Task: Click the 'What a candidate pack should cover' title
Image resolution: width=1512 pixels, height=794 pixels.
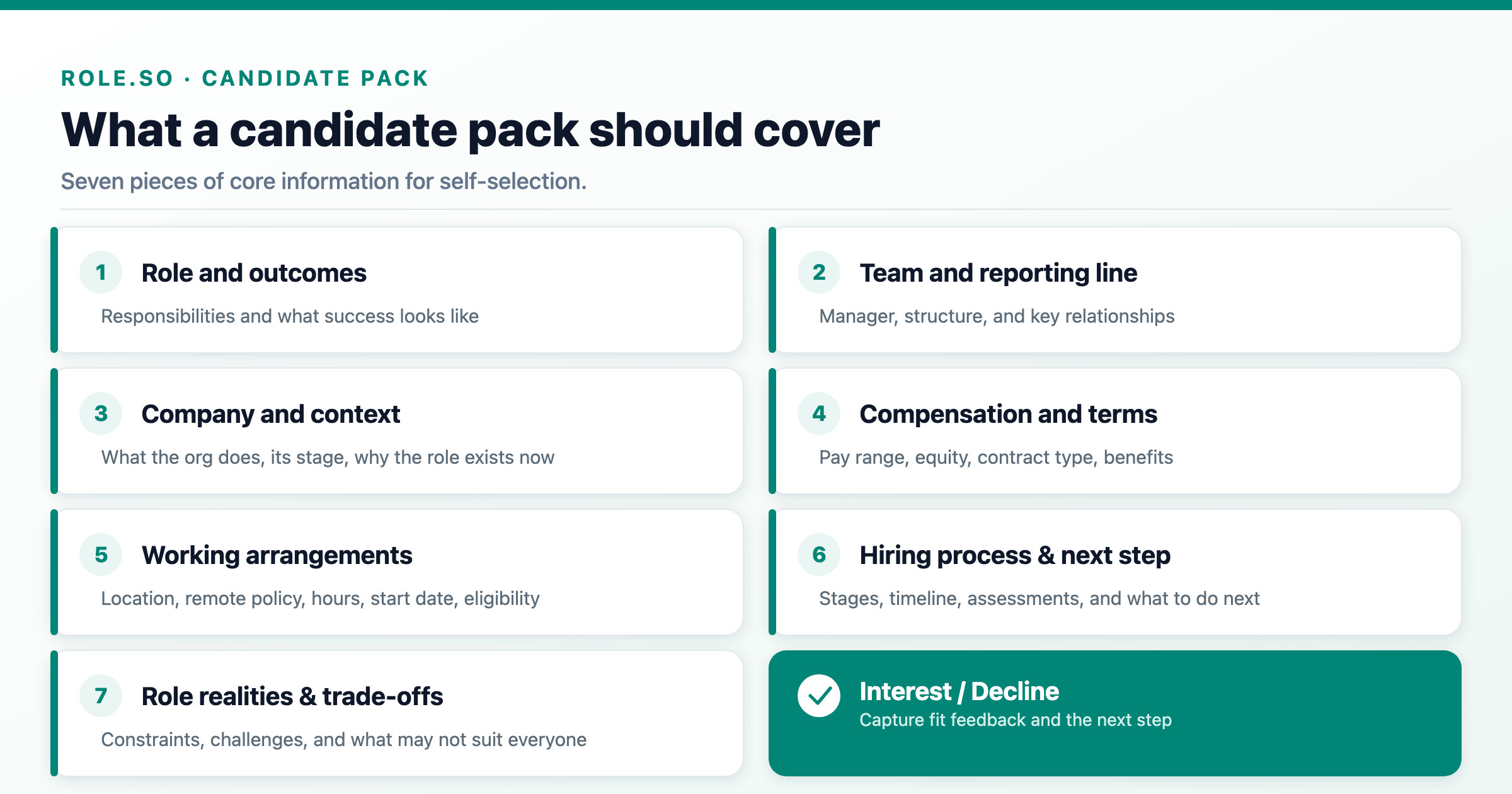Action: pos(470,130)
